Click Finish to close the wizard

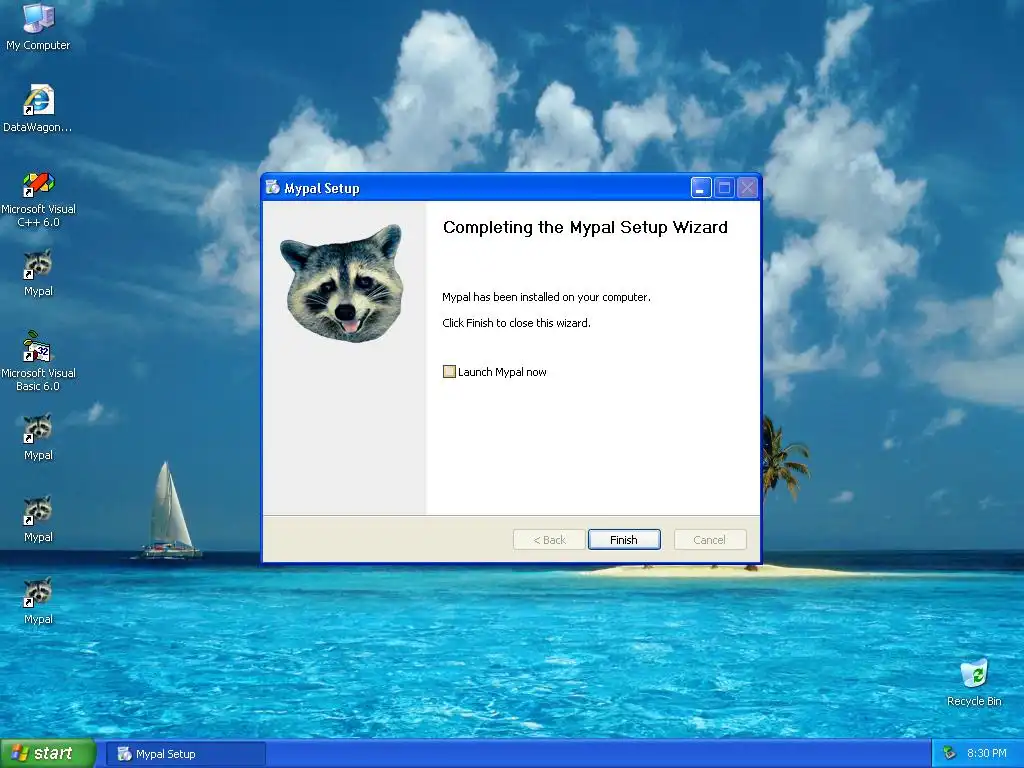pos(624,539)
